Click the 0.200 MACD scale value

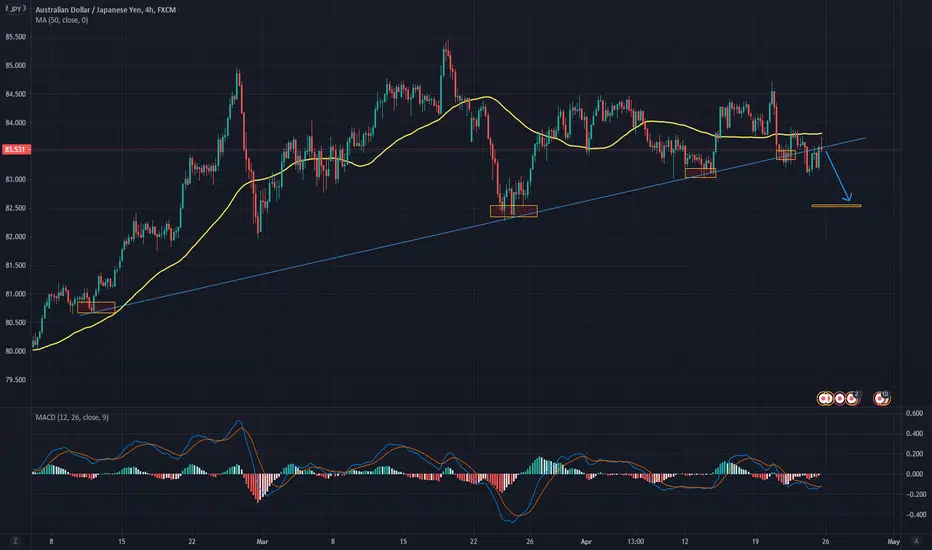(915, 454)
